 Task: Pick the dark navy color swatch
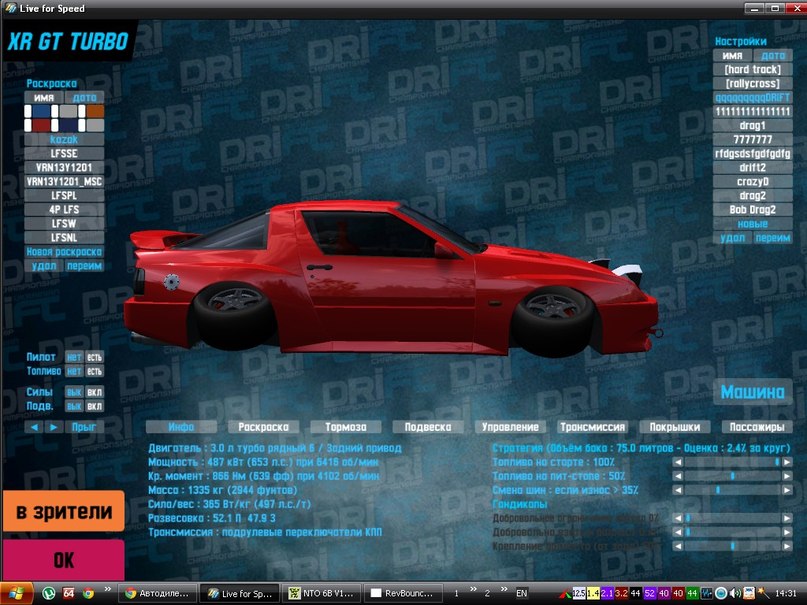(x=68, y=125)
